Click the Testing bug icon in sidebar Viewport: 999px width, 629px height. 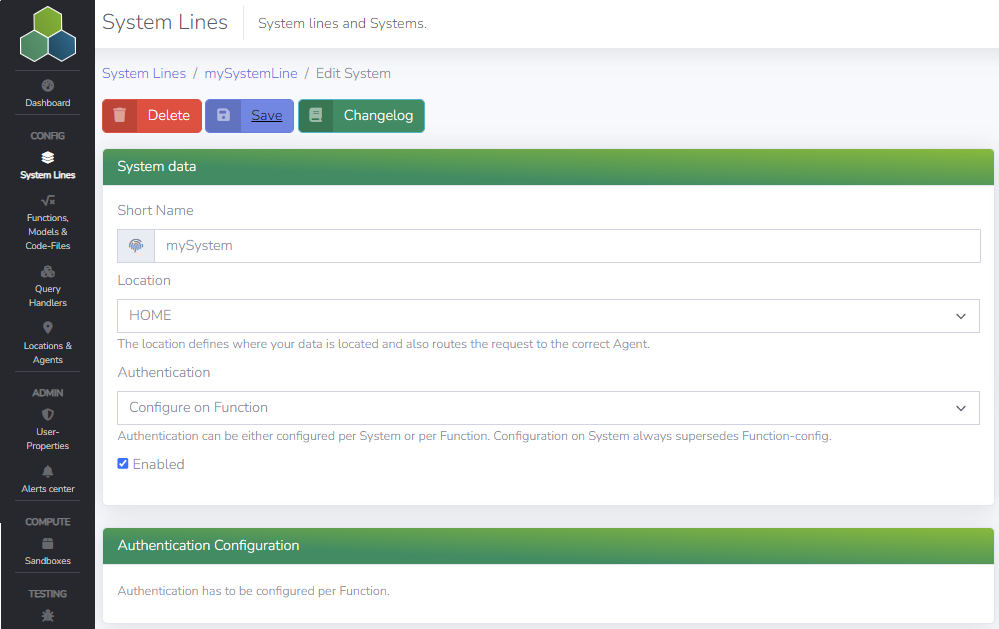48,616
